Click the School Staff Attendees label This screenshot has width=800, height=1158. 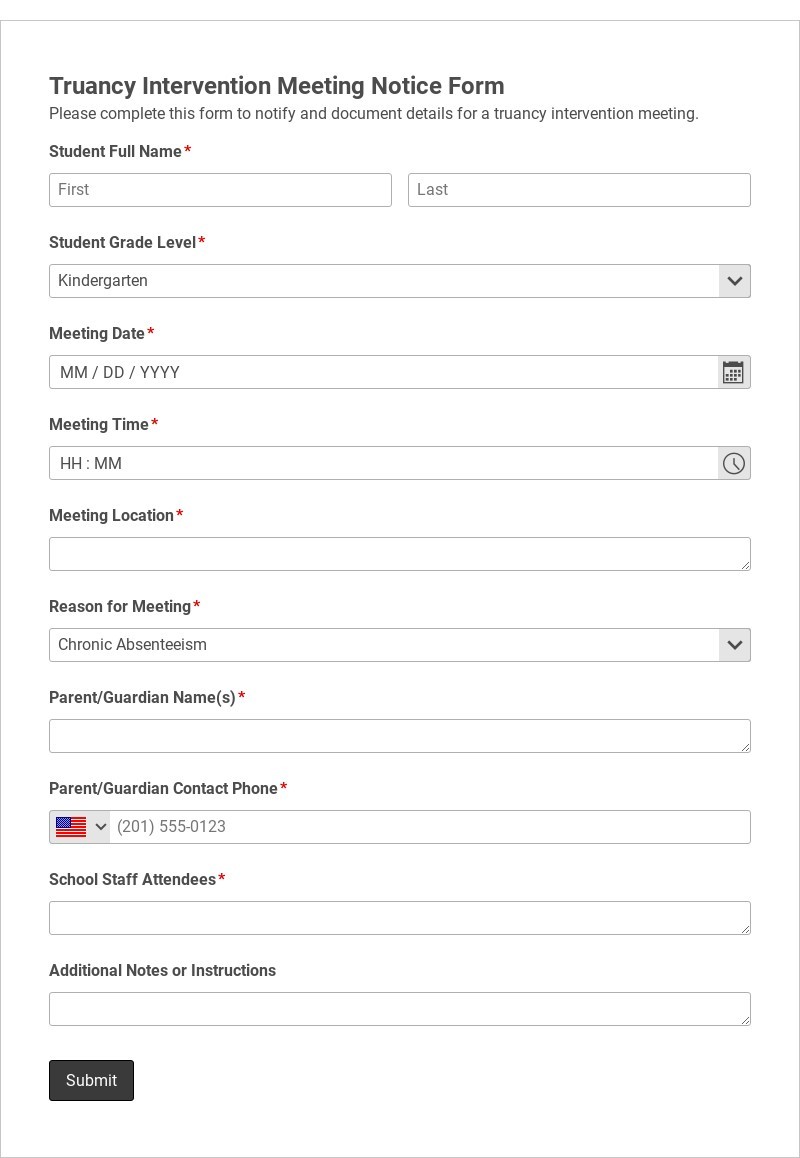[x=132, y=880]
